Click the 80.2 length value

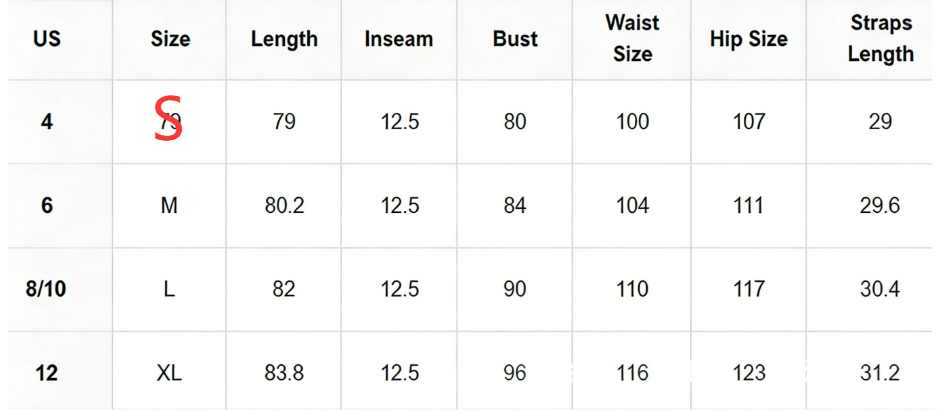tap(284, 206)
